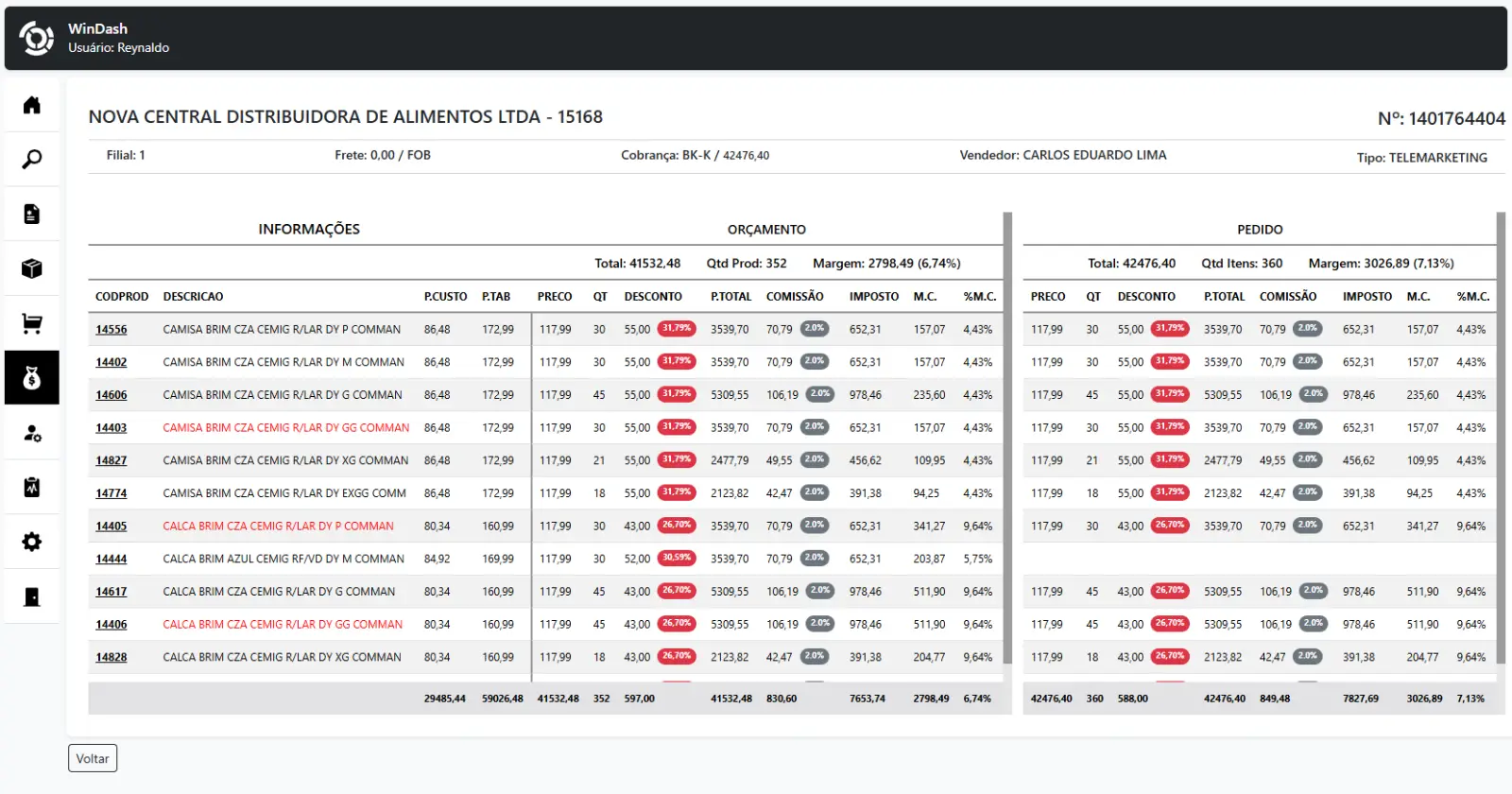Open the user settings sidebar icon
This screenshot has width=1512, height=794.
(32, 433)
